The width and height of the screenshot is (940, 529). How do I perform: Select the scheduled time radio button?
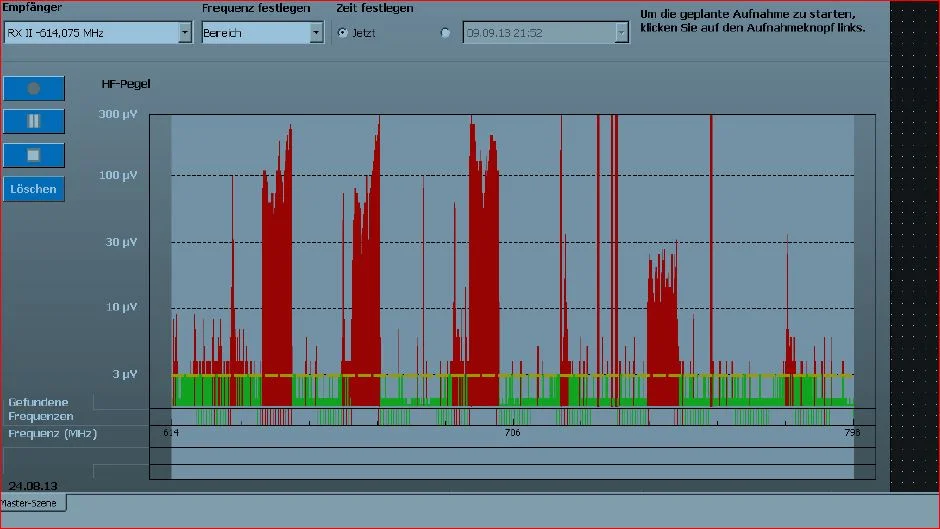point(445,33)
